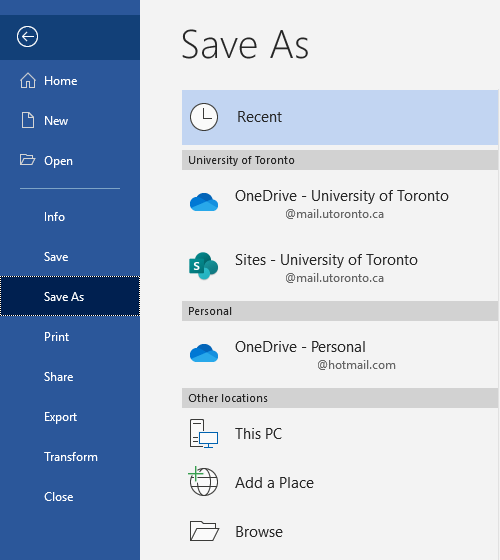Choose Save in the sidebar
The height and width of the screenshot is (560, 500).
pyautogui.click(x=70, y=257)
